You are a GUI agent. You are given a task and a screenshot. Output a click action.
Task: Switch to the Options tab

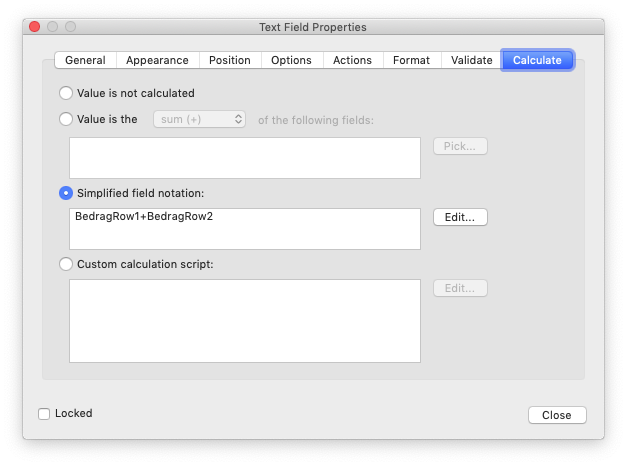click(291, 60)
